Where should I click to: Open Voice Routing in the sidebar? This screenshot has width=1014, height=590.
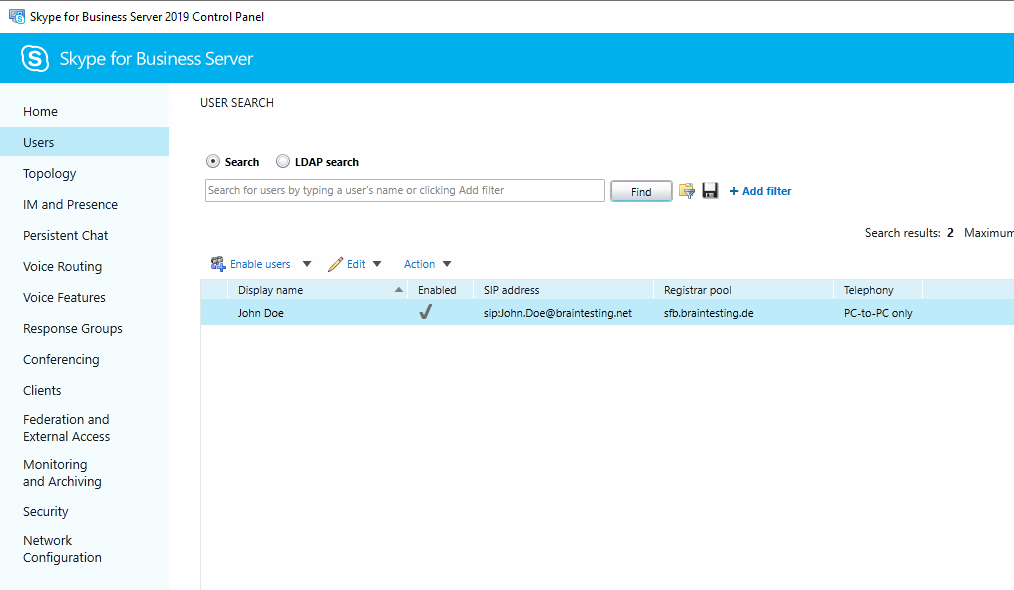point(62,267)
